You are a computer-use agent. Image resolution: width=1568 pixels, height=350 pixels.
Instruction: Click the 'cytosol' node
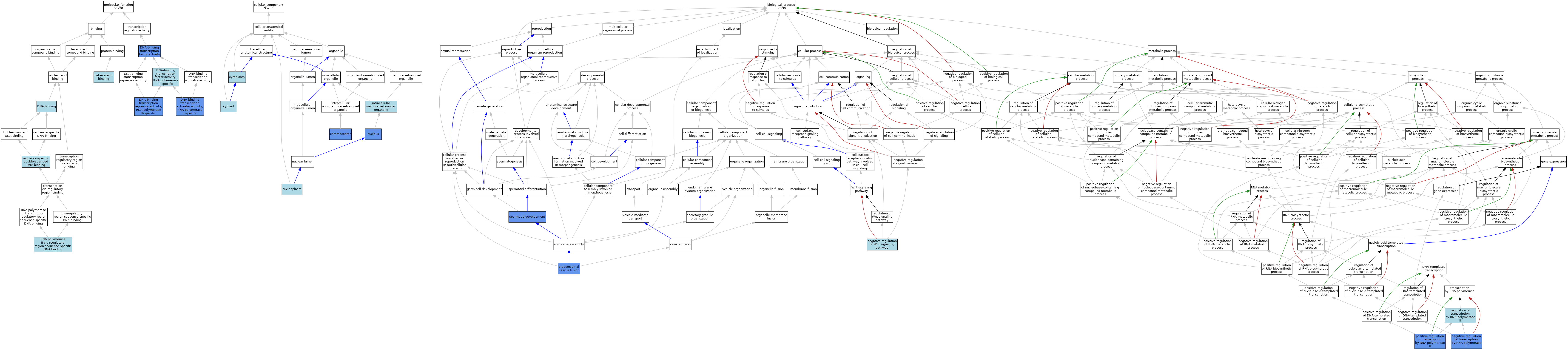point(228,107)
